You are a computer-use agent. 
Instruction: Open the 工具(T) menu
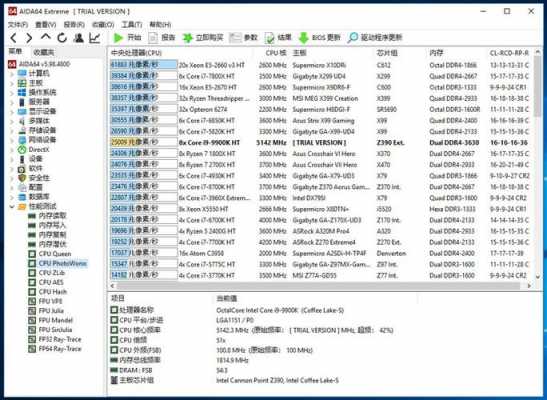pos(132,24)
